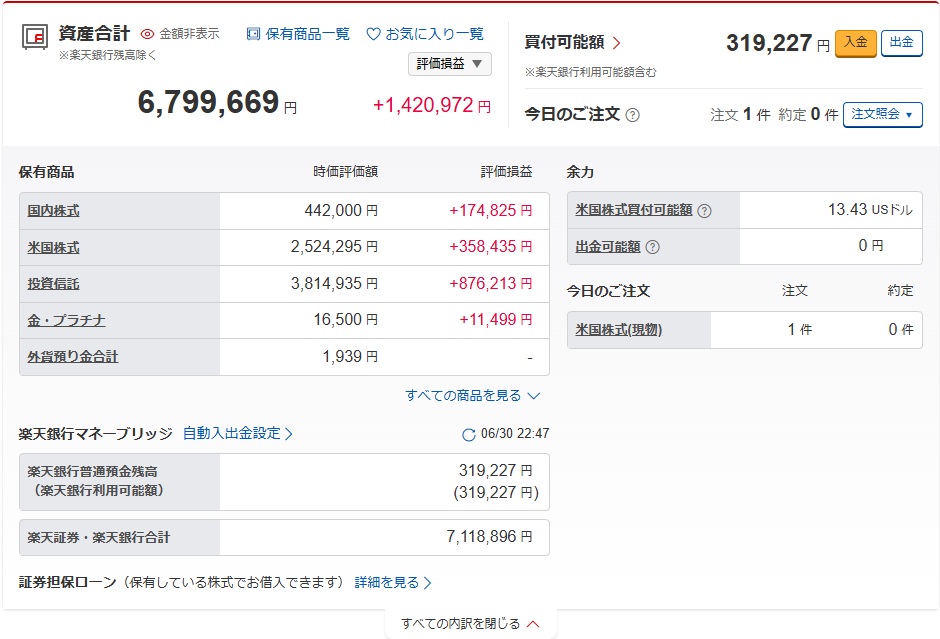This screenshot has width=940, height=639.
Task: Click the 約定 0 件 count in header
Action: 808,114
